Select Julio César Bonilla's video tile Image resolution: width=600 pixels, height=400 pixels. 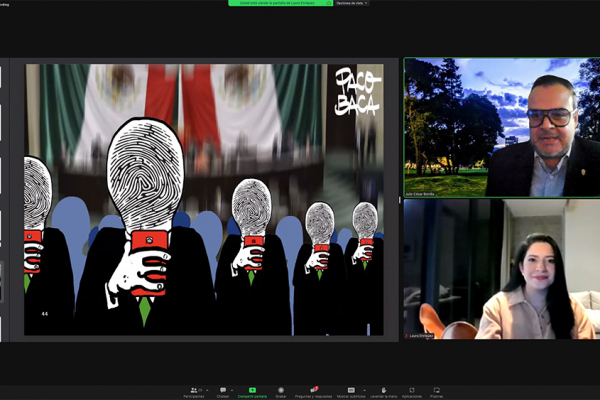point(502,127)
